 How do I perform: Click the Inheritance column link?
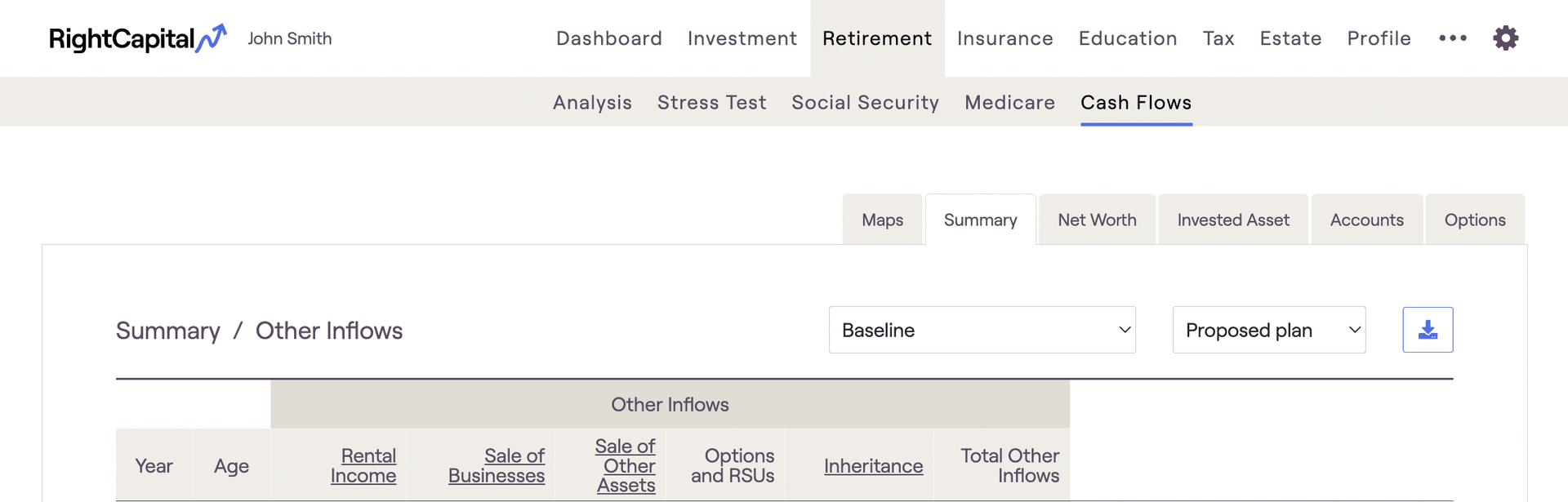coord(873,466)
